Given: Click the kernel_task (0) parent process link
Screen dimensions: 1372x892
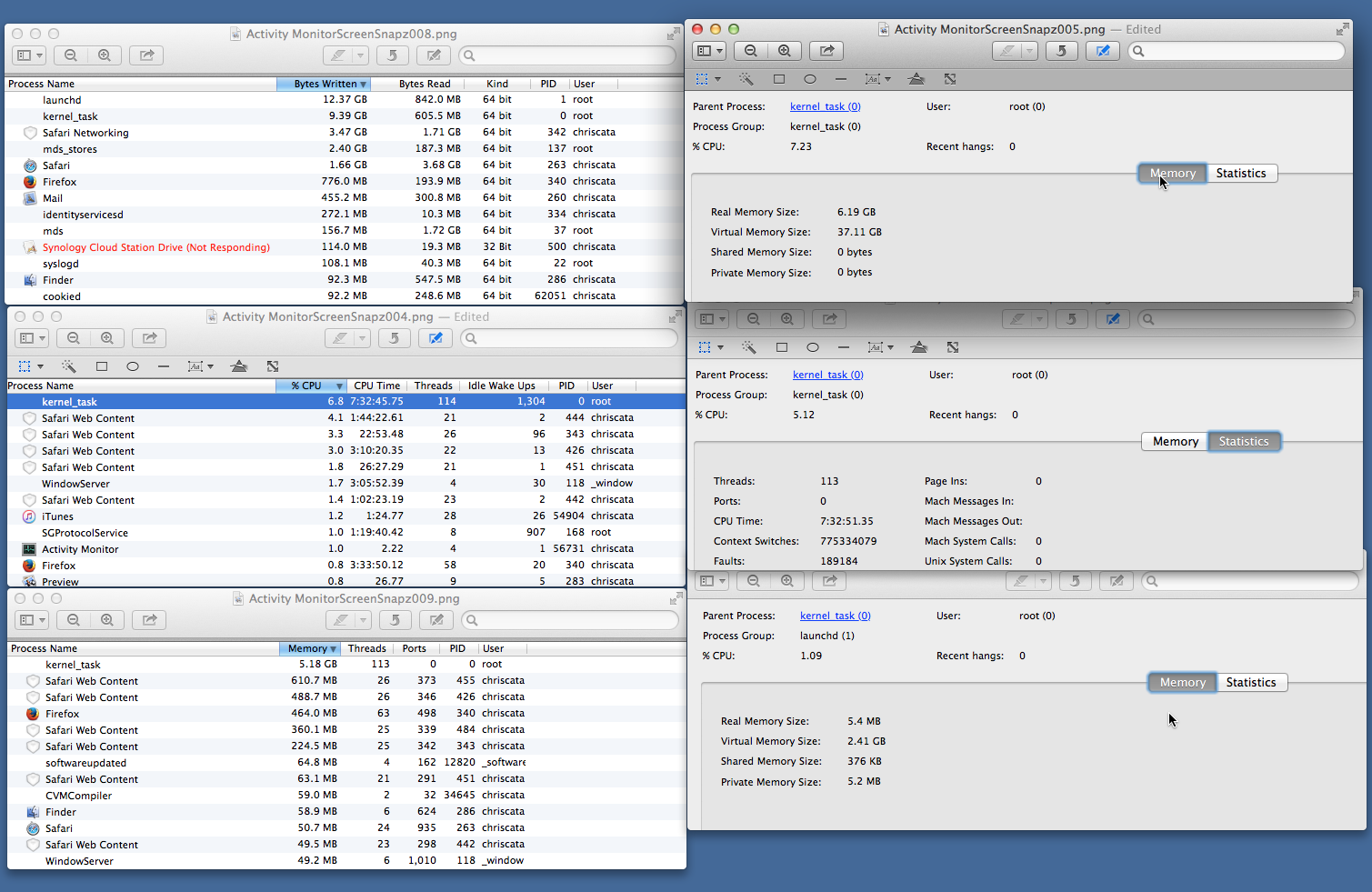Looking at the screenshot, I should (x=824, y=106).
